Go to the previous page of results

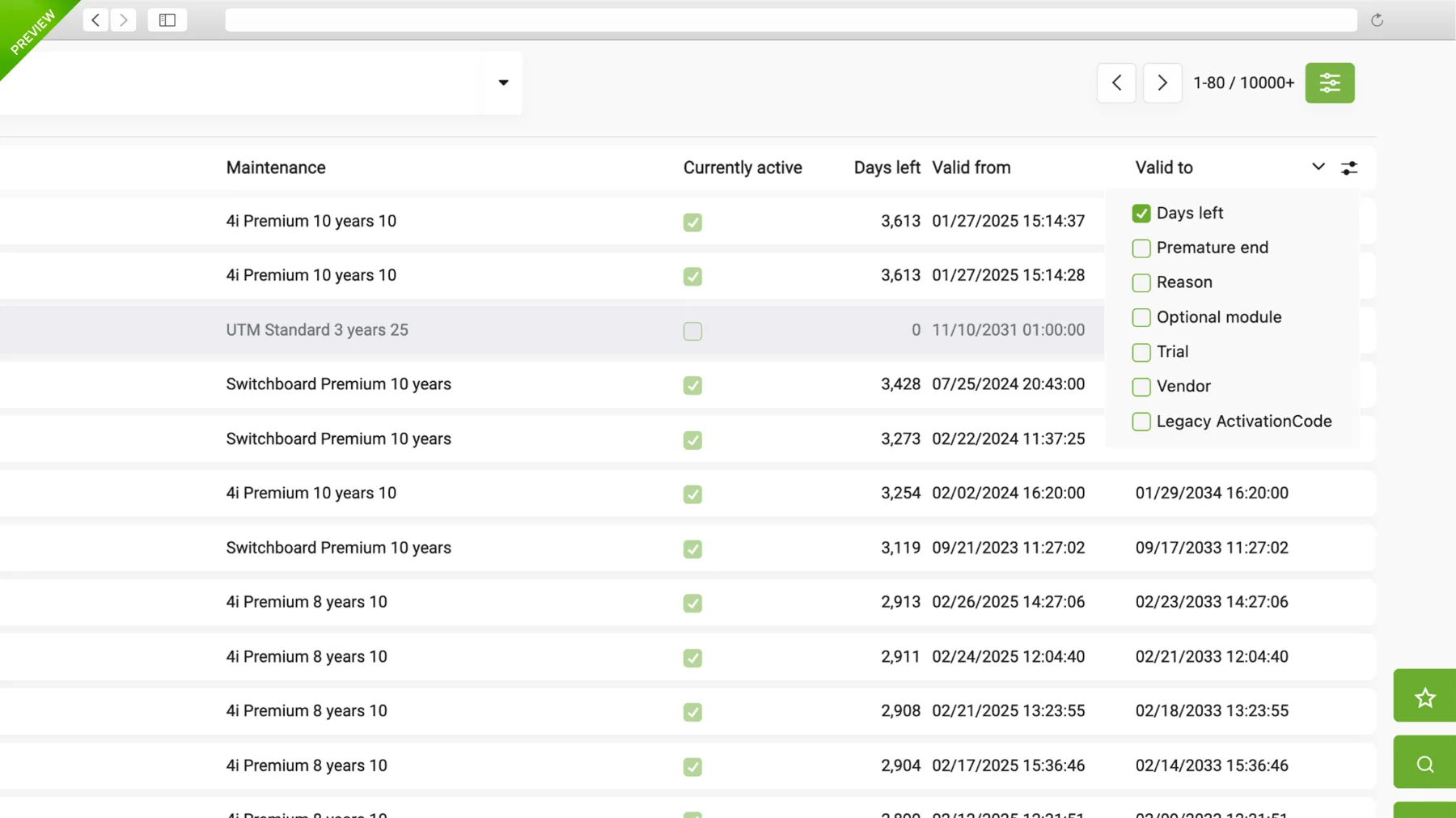[1116, 83]
